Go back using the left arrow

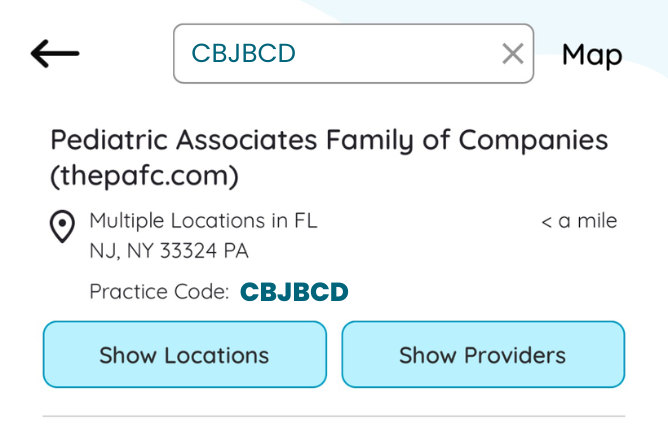(x=55, y=54)
